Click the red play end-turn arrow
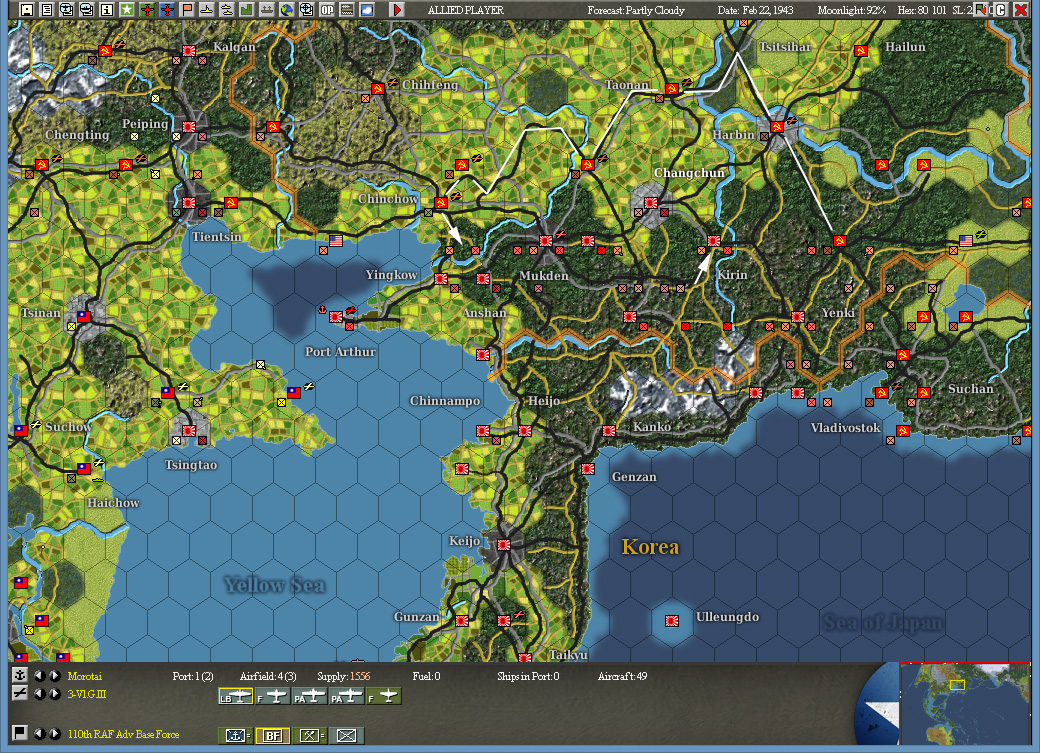 pyautogui.click(x=397, y=10)
